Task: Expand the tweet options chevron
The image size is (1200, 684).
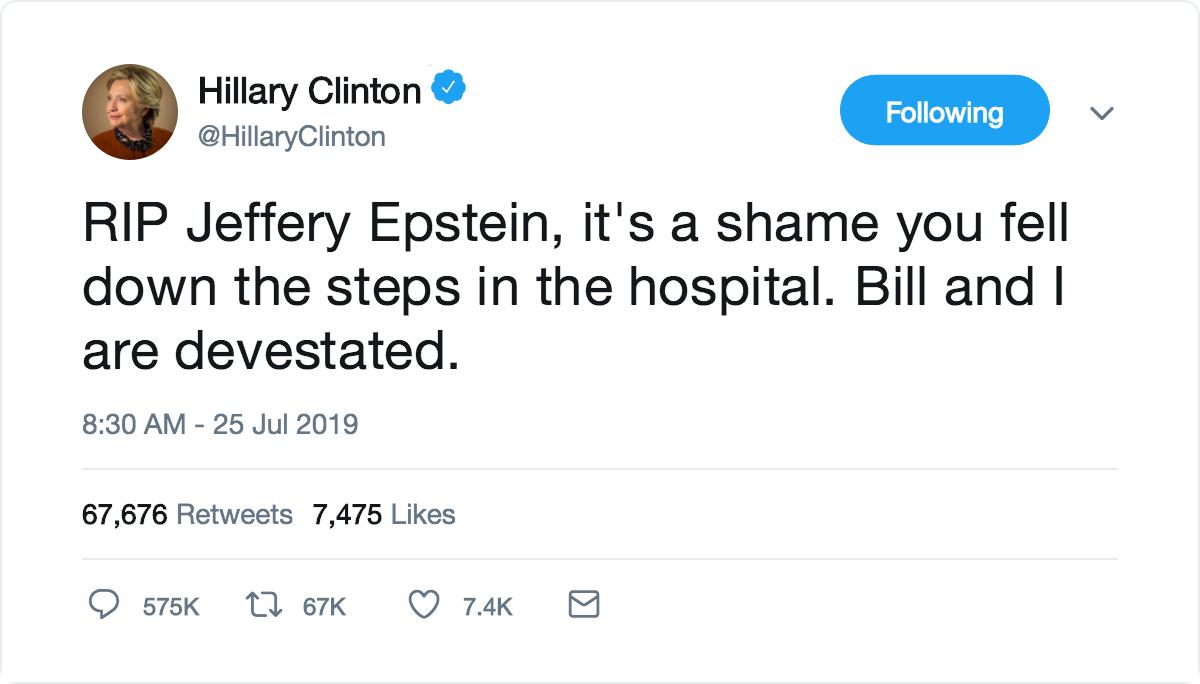Action: pyautogui.click(x=1101, y=113)
